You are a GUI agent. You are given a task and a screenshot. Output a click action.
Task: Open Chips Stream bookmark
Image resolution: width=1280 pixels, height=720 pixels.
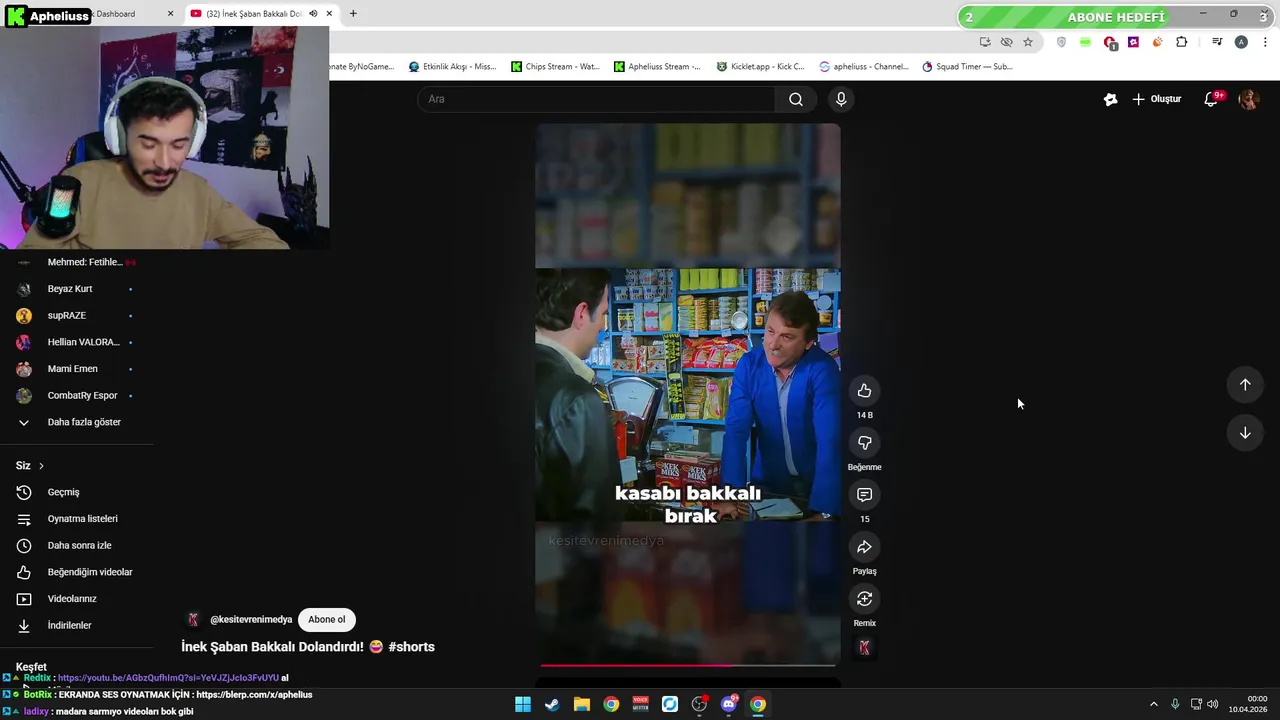(555, 67)
